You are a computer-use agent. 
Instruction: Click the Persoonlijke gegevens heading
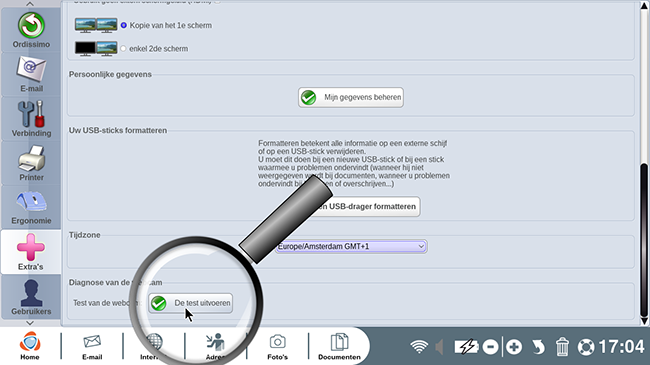coord(110,75)
